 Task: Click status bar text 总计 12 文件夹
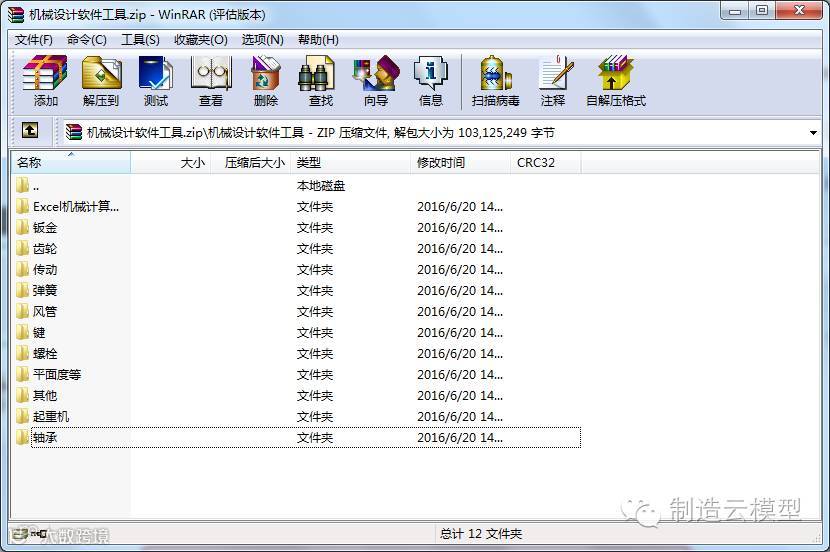(481, 534)
